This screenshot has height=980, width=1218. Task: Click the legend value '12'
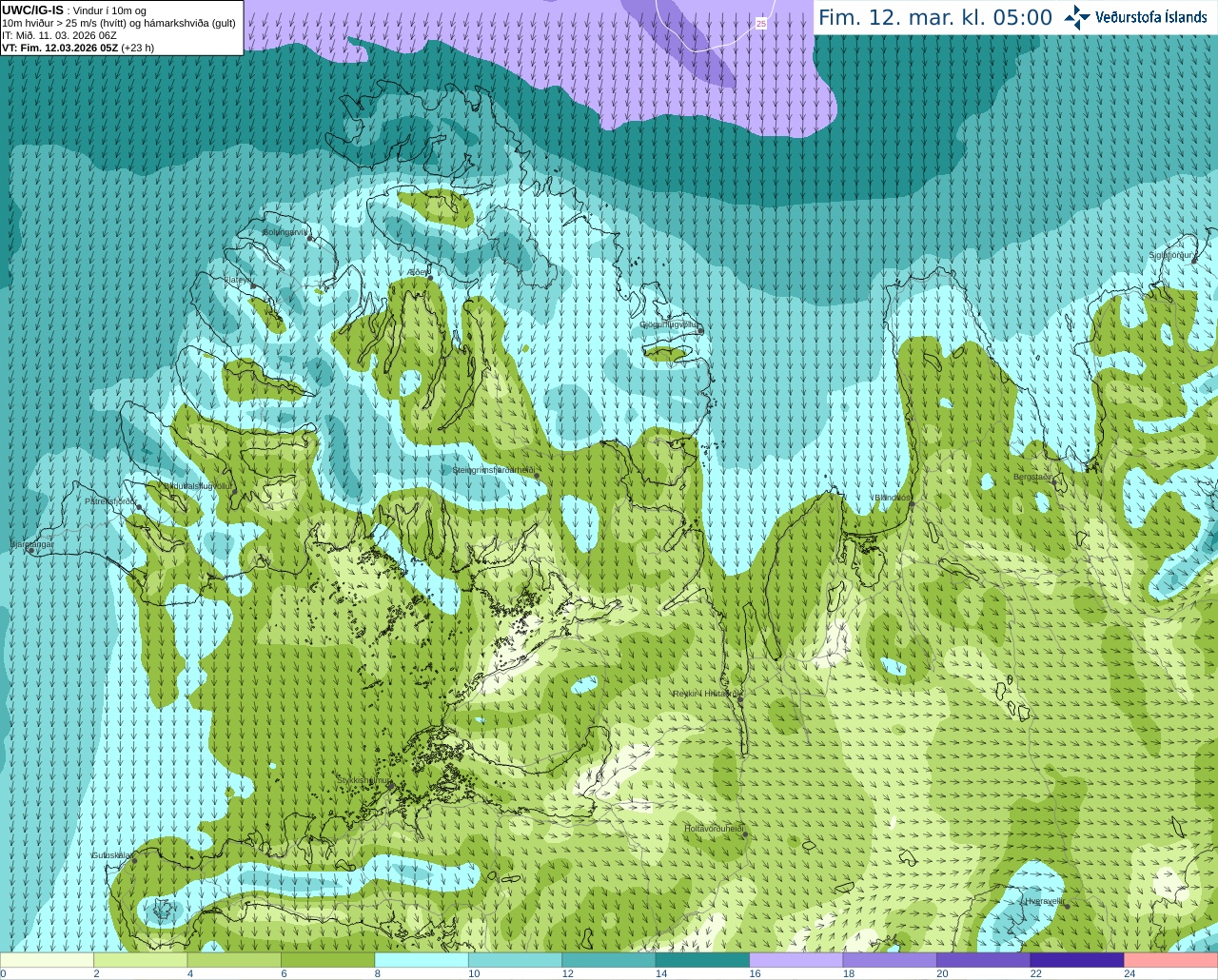567,973
